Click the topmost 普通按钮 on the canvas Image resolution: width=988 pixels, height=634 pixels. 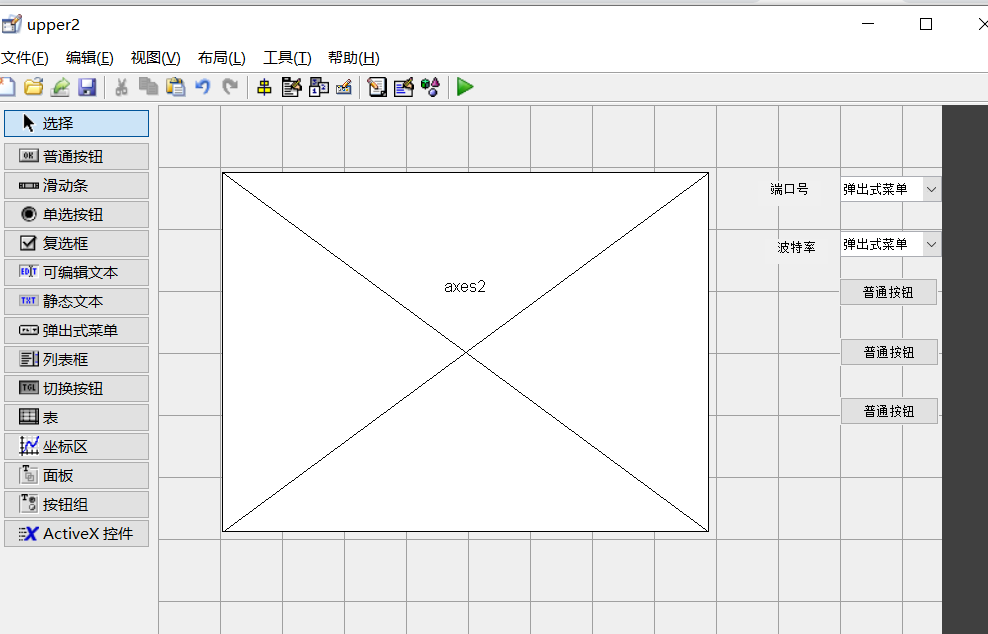tap(888, 291)
